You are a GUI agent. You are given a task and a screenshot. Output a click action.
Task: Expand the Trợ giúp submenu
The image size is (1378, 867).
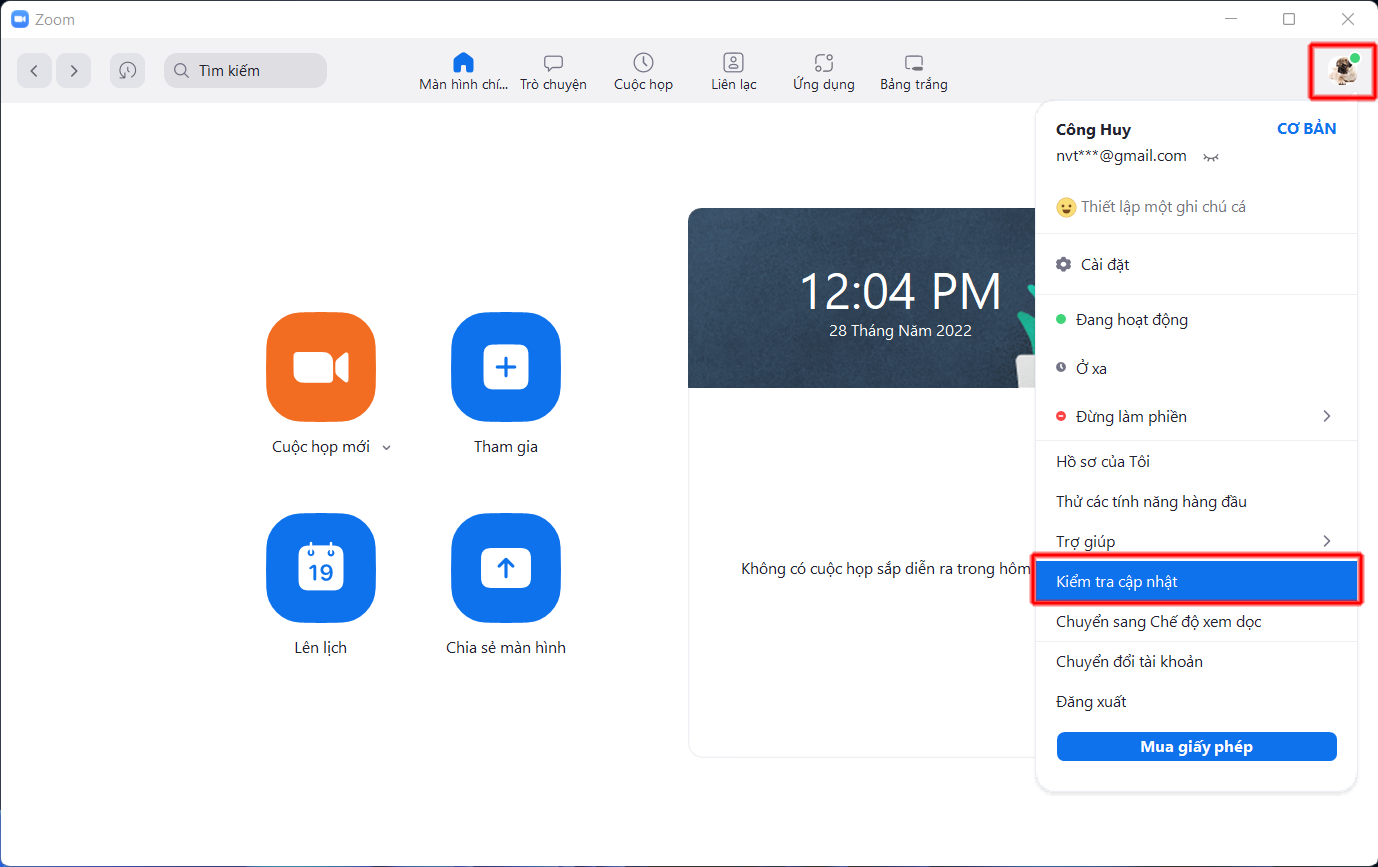tap(1326, 540)
